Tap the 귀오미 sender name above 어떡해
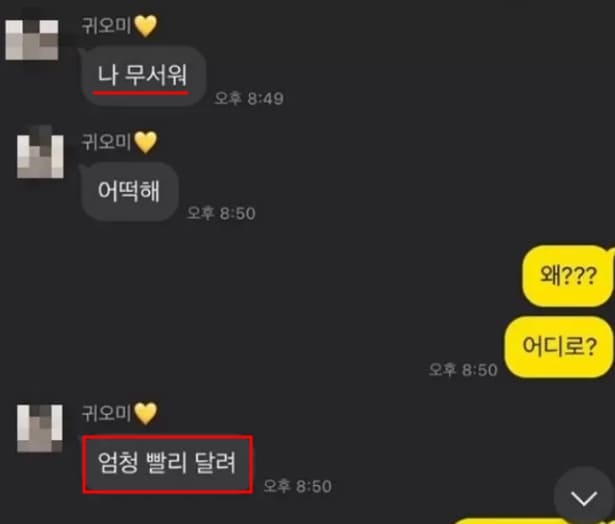This screenshot has width=615, height=524. click(106, 142)
